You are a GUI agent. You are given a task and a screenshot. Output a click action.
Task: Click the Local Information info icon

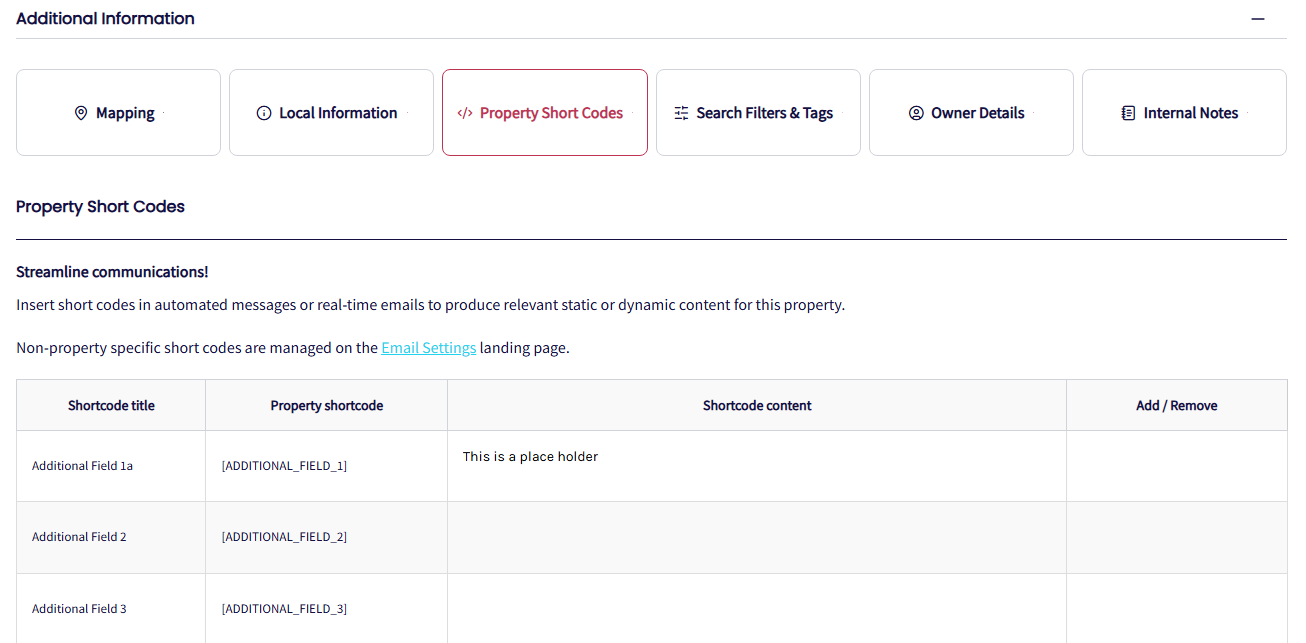coord(264,113)
